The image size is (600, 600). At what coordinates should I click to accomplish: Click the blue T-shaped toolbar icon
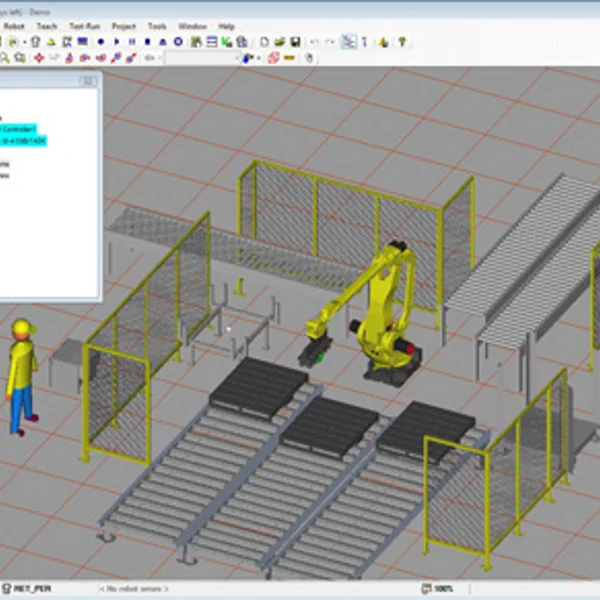[364, 42]
